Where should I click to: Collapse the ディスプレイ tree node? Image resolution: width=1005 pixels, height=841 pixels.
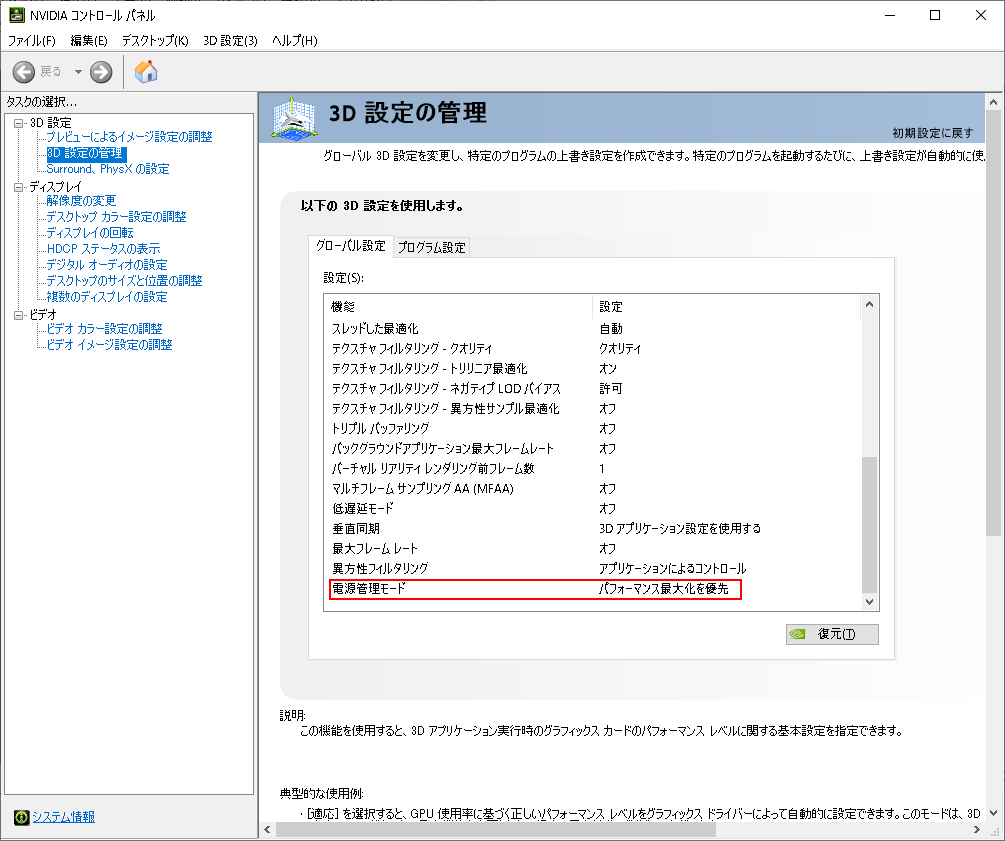click(19, 187)
